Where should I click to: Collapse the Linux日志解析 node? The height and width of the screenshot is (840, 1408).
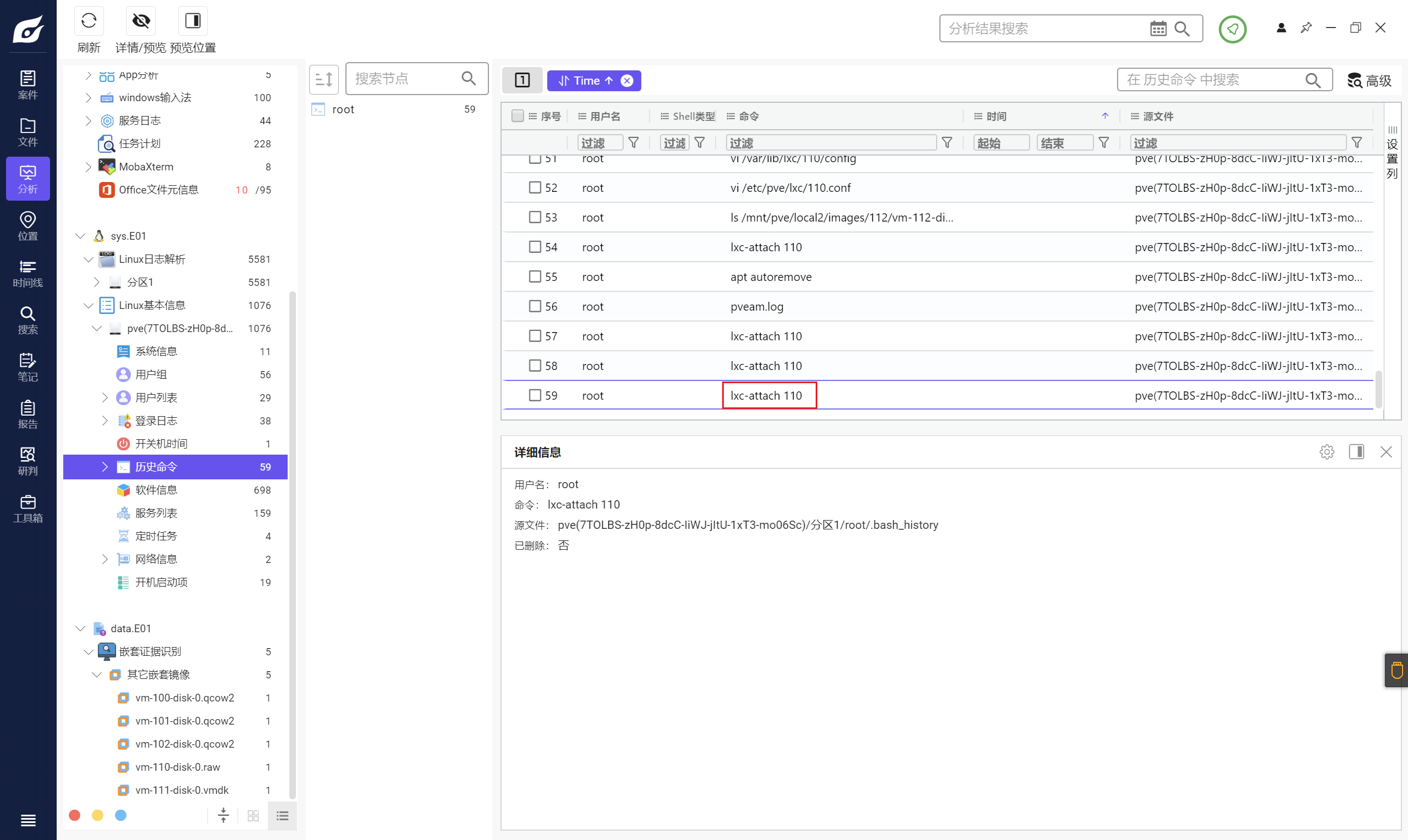pos(89,259)
